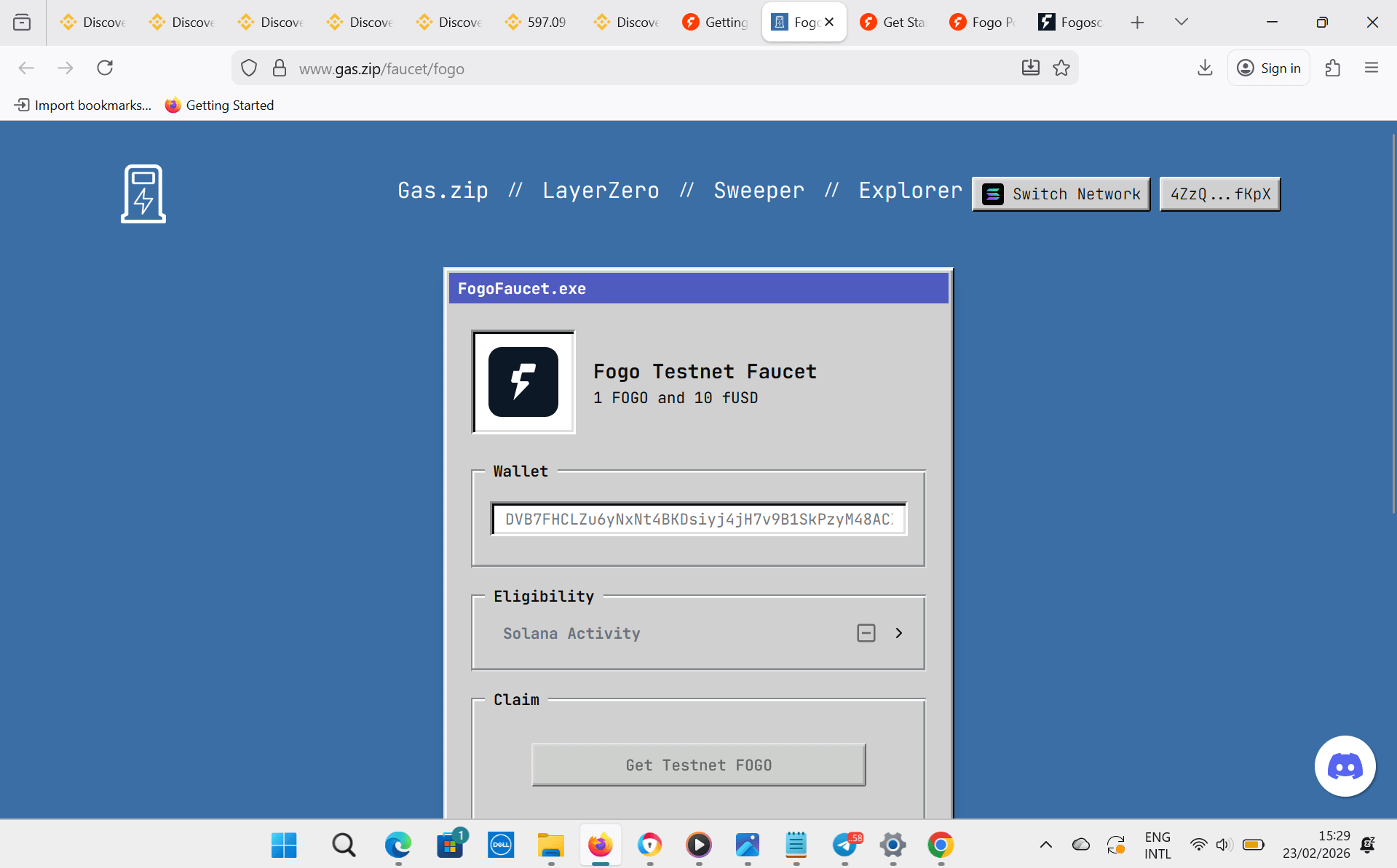
Task: Open the media player taskbar icon
Action: (699, 845)
